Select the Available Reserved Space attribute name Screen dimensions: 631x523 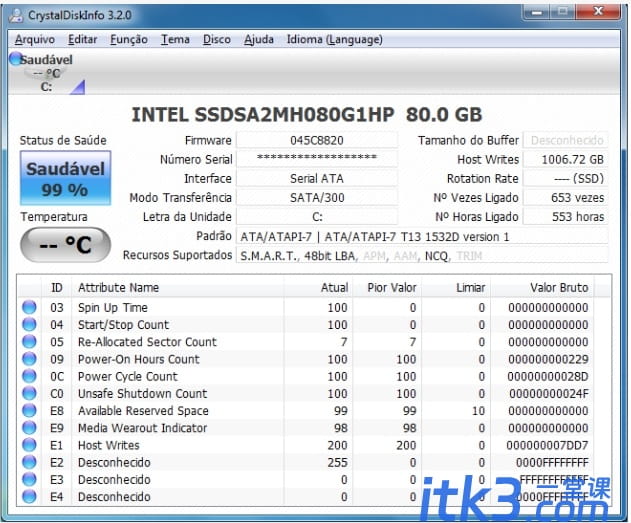tap(143, 410)
